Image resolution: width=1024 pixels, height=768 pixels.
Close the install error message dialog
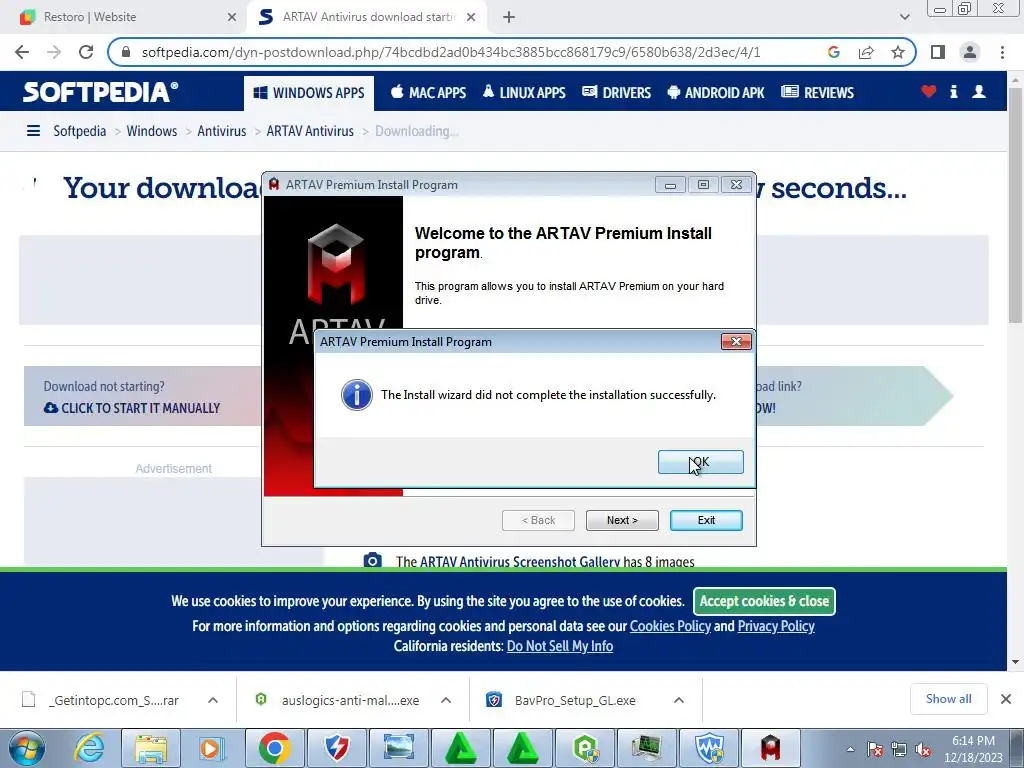735,342
